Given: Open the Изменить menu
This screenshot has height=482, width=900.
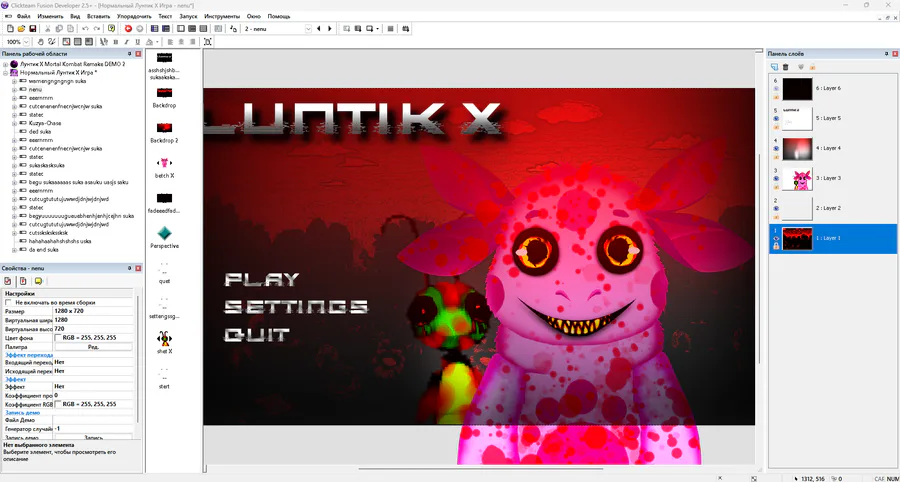Looking at the screenshot, I should click(51, 16).
